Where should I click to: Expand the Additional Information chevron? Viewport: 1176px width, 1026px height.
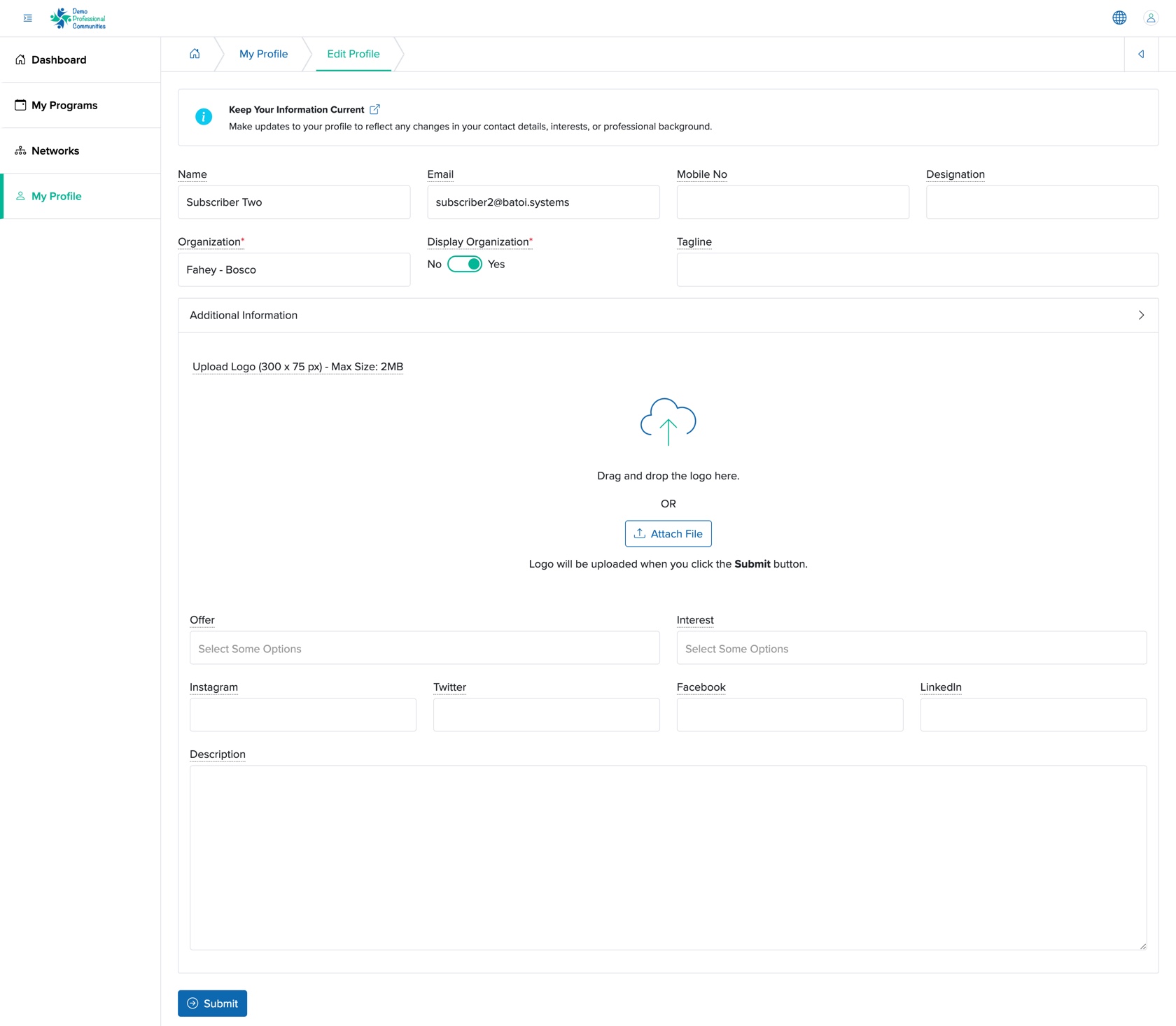coord(1141,315)
